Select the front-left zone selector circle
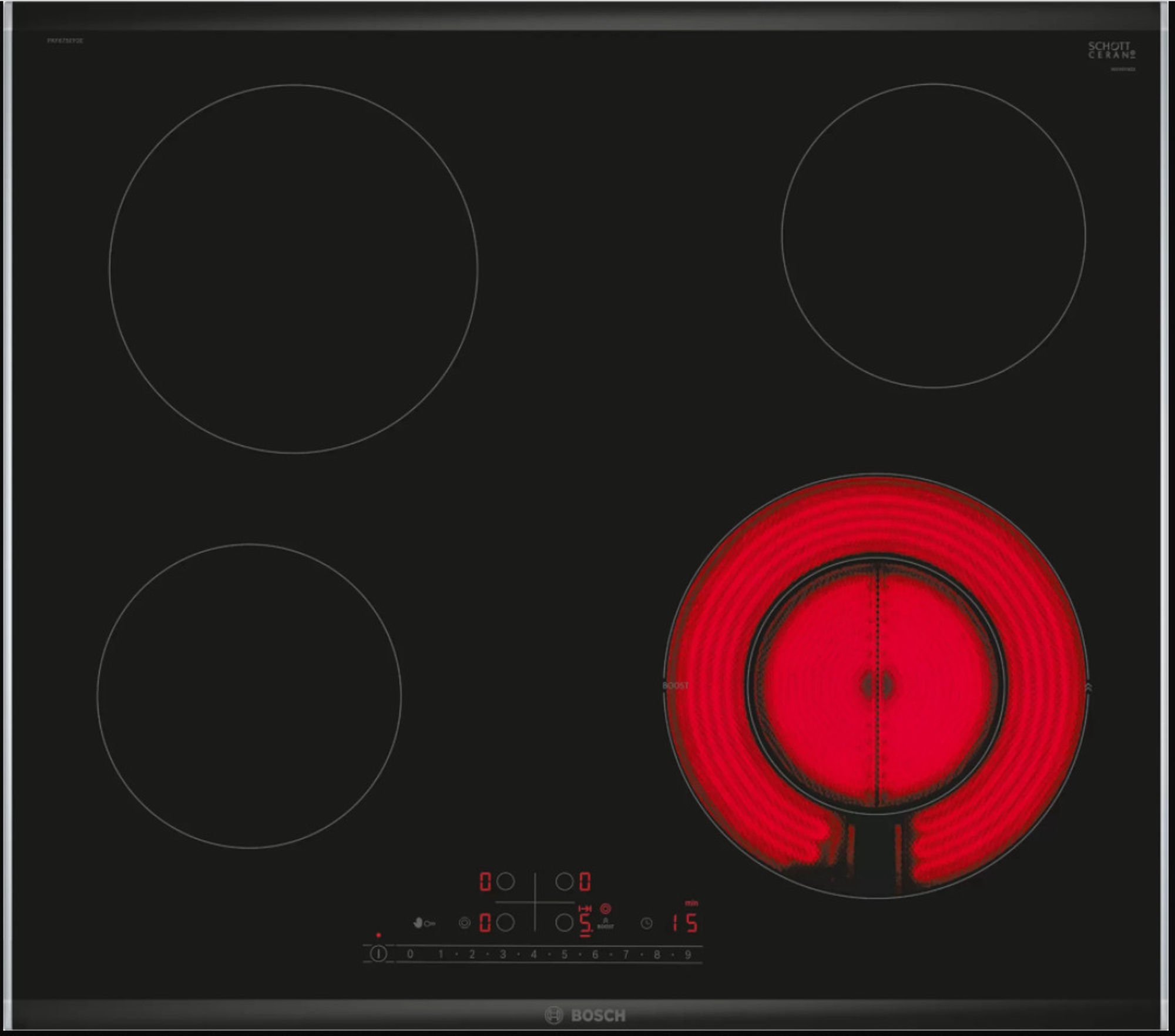Screen dimensions: 1175x1036 pyautogui.click(x=505, y=923)
